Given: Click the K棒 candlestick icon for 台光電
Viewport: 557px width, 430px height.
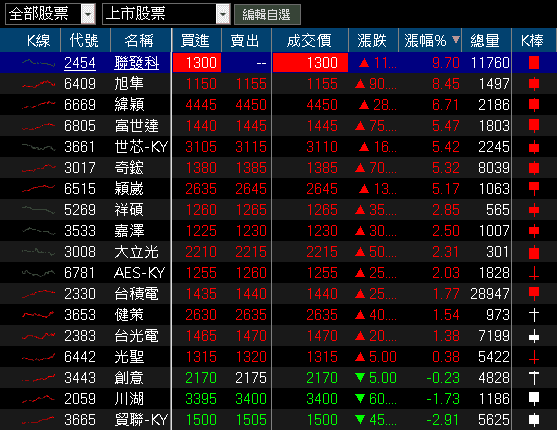Looking at the screenshot, I should (534, 336).
